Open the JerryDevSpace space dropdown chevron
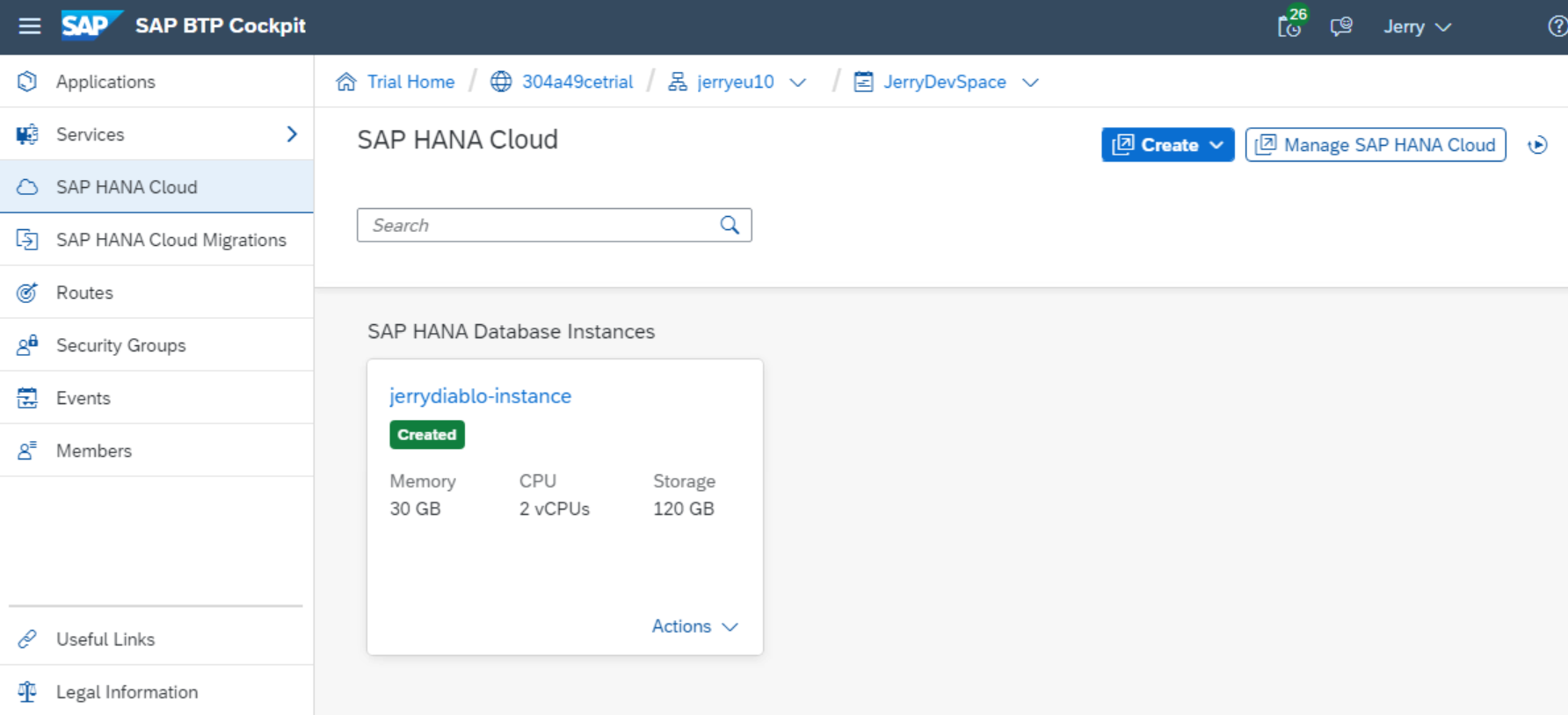Screen dimensions: 1568x715 click(x=1031, y=83)
